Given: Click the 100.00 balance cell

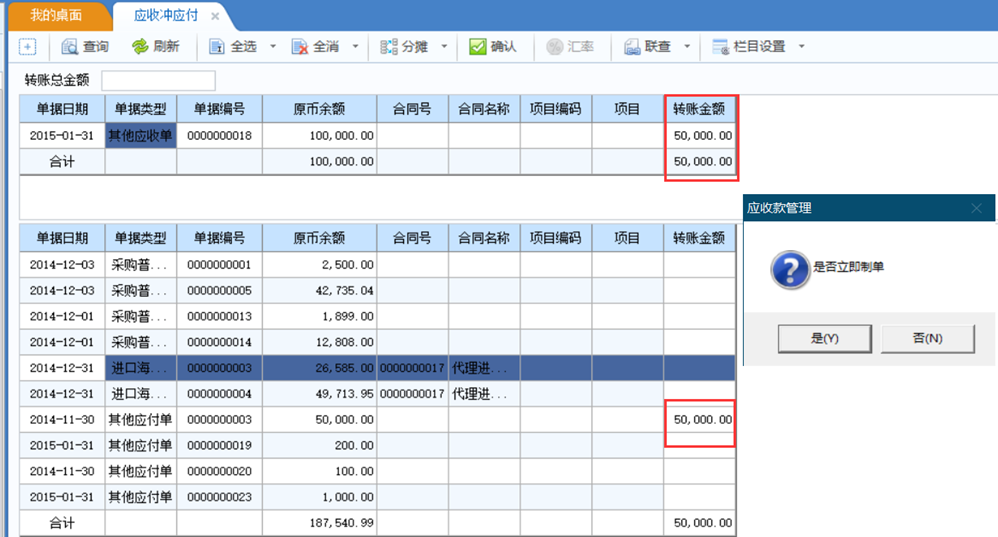Looking at the screenshot, I should (x=320, y=471).
